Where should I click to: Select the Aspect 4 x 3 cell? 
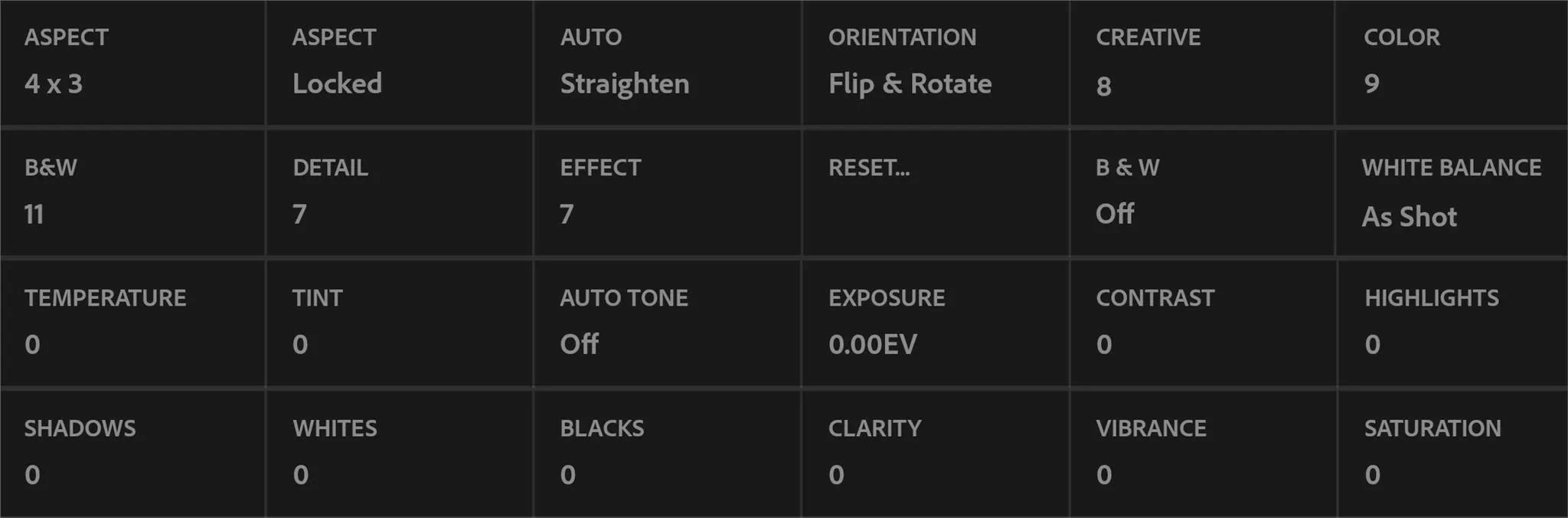click(132, 62)
